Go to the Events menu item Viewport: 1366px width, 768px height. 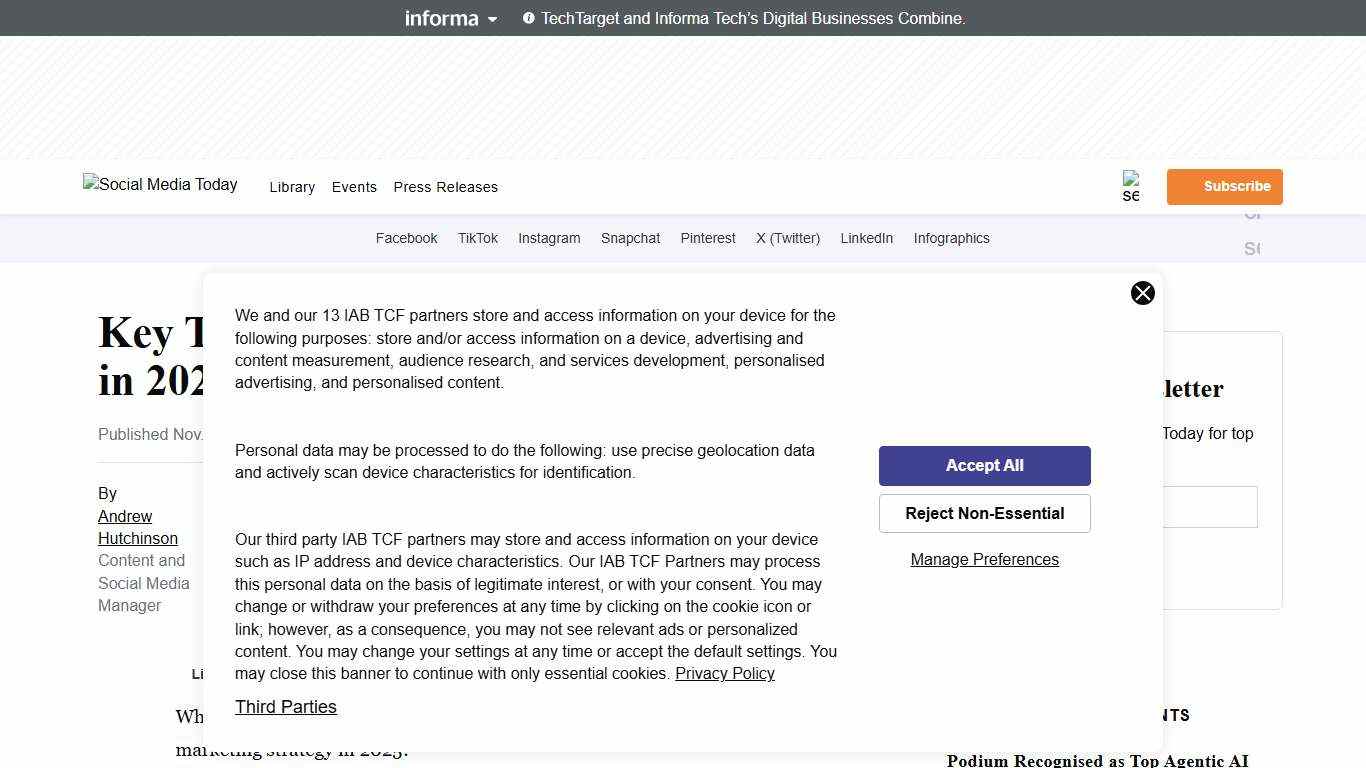[354, 187]
